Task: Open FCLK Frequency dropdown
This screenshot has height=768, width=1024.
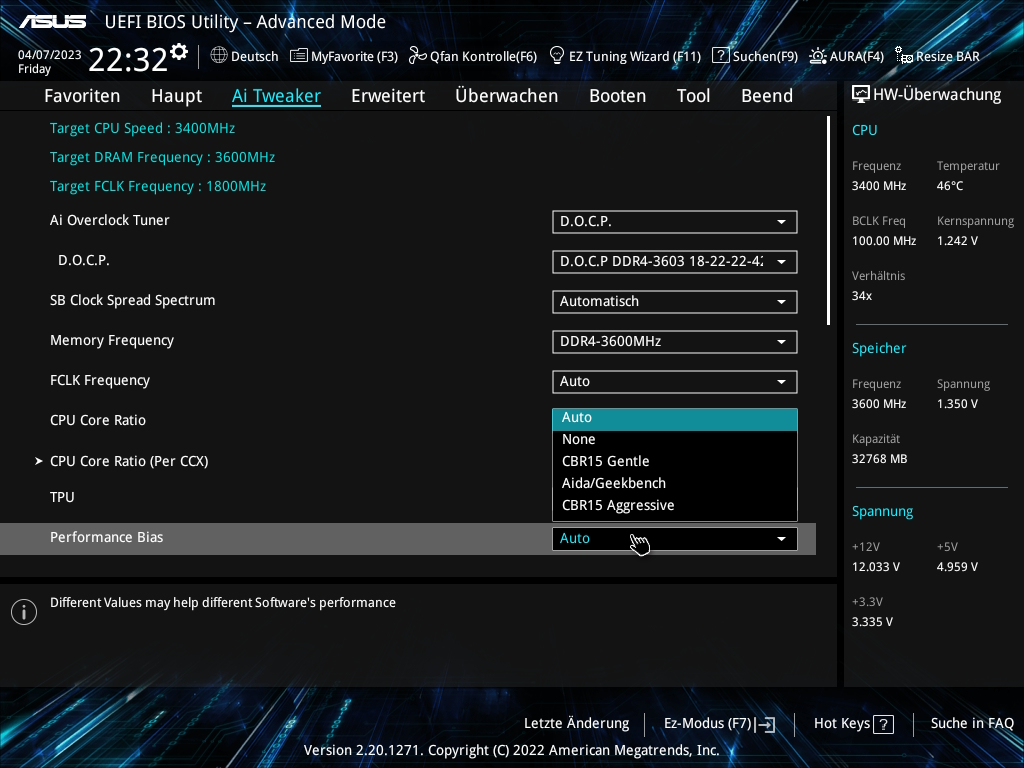Action: [675, 381]
